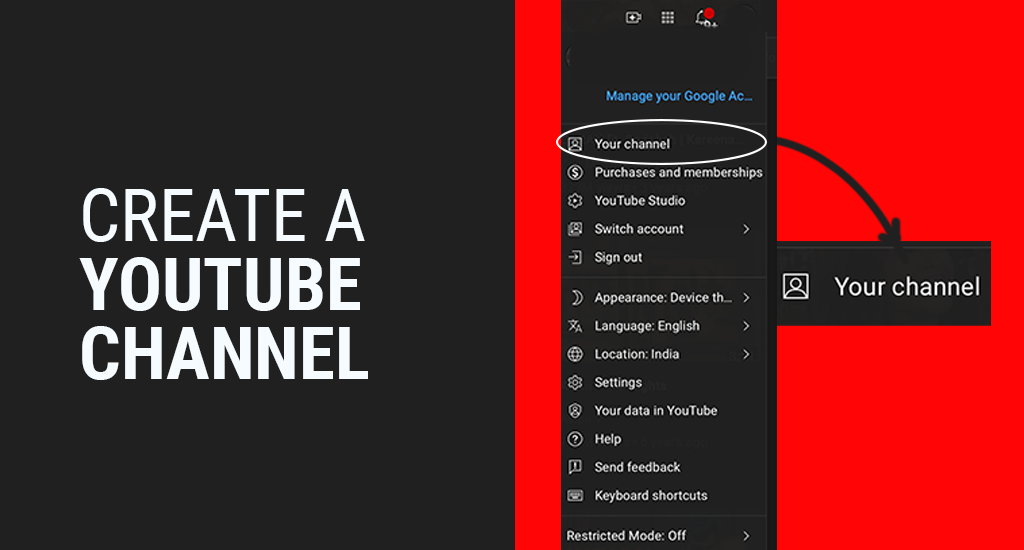Click the Location globe icon
Viewport: 1024px width, 550px height.
[575, 354]
